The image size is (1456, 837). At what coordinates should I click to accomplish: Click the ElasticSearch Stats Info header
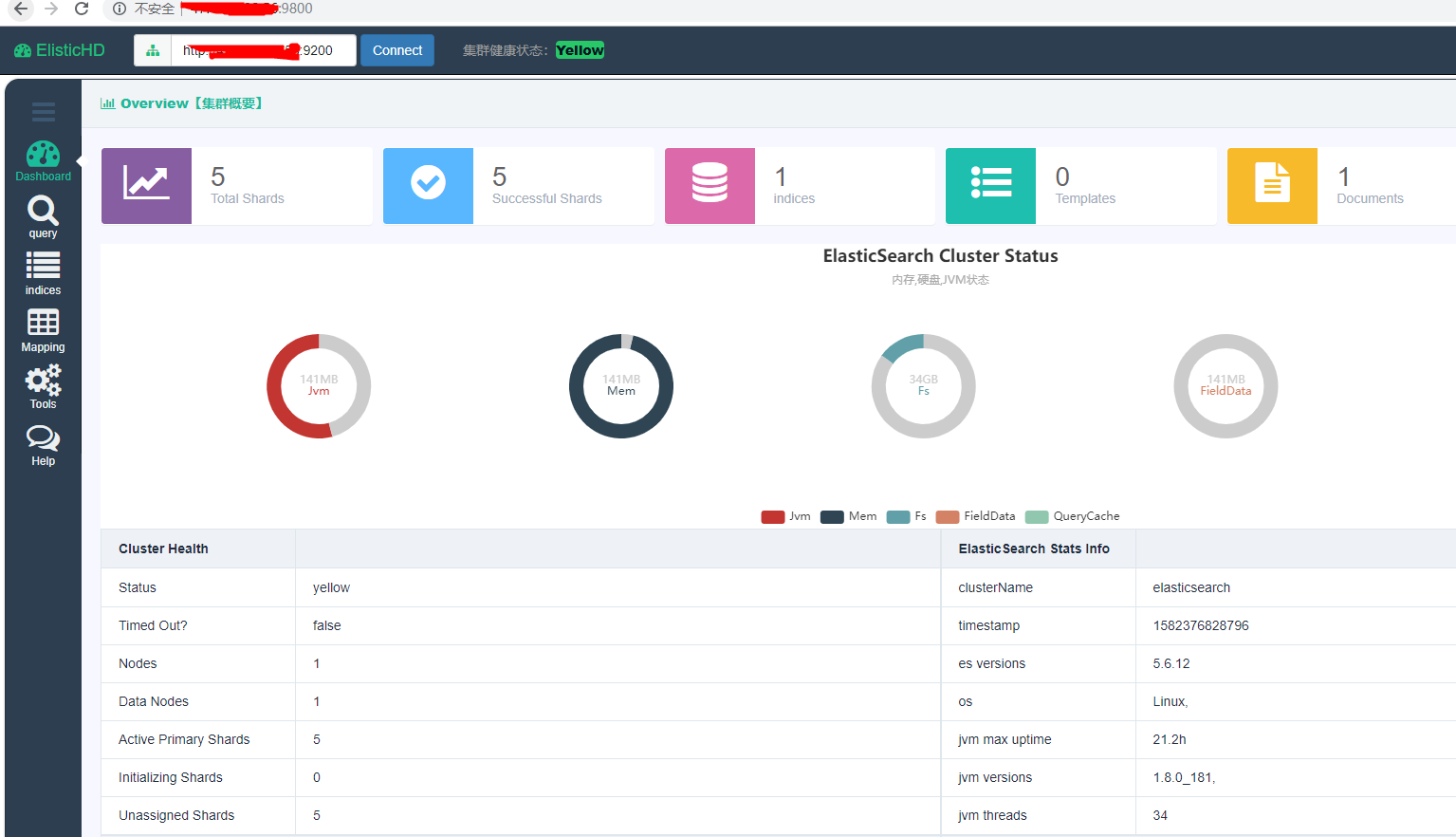coord(1034,549)
